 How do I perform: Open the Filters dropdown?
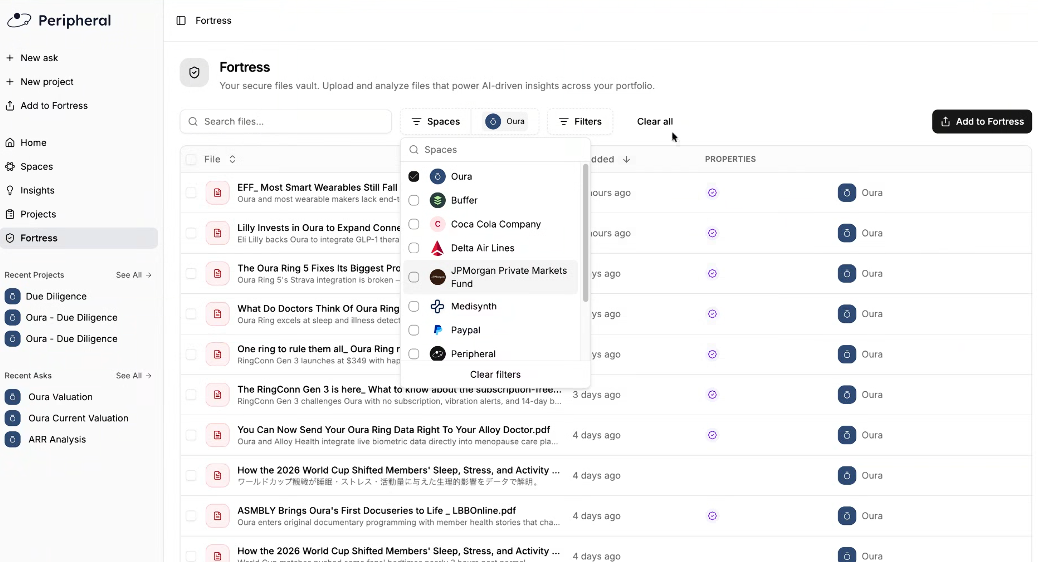[580, 121]
